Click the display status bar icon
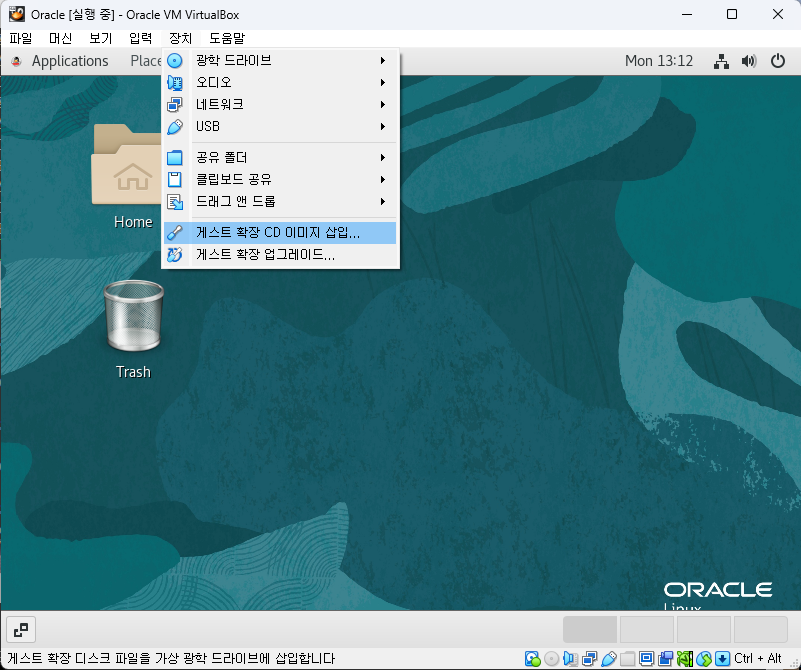Viewport: 801px width, 670px height. coord(646,659)
